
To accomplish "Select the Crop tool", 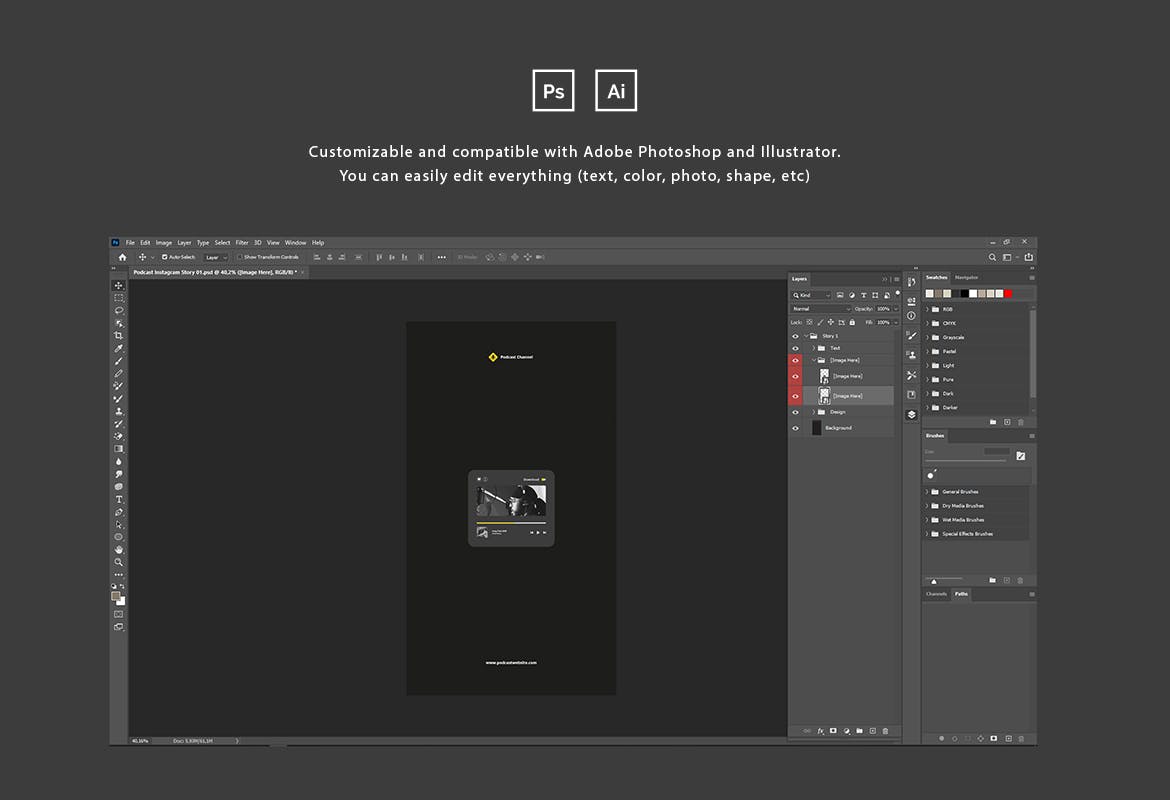I will [x=119, y=336].
